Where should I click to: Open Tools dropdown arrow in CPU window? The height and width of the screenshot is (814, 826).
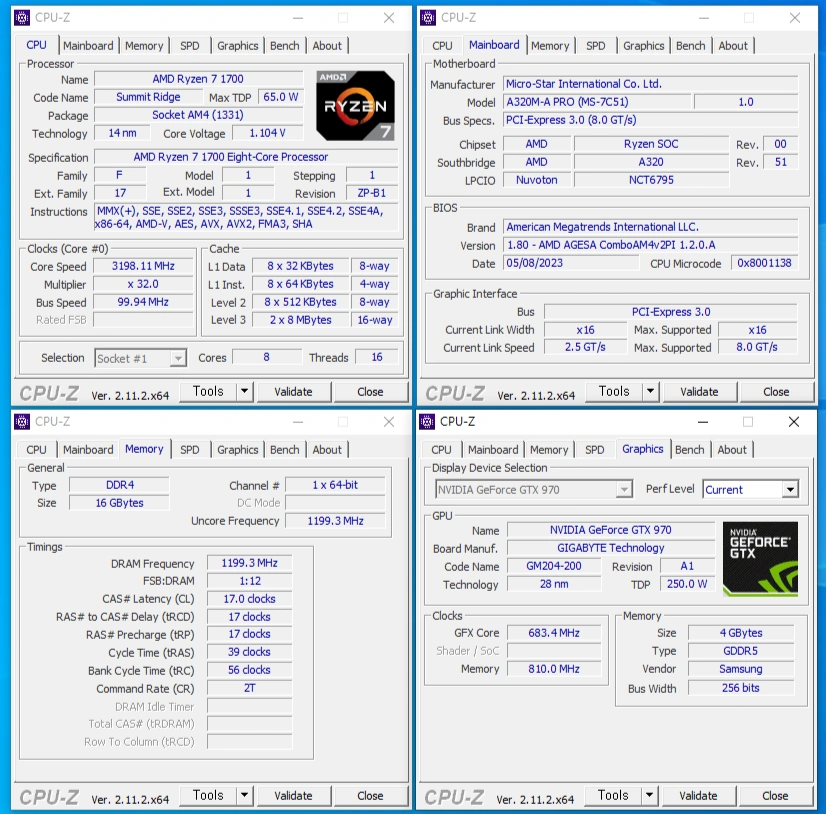(x=244, y=391)
